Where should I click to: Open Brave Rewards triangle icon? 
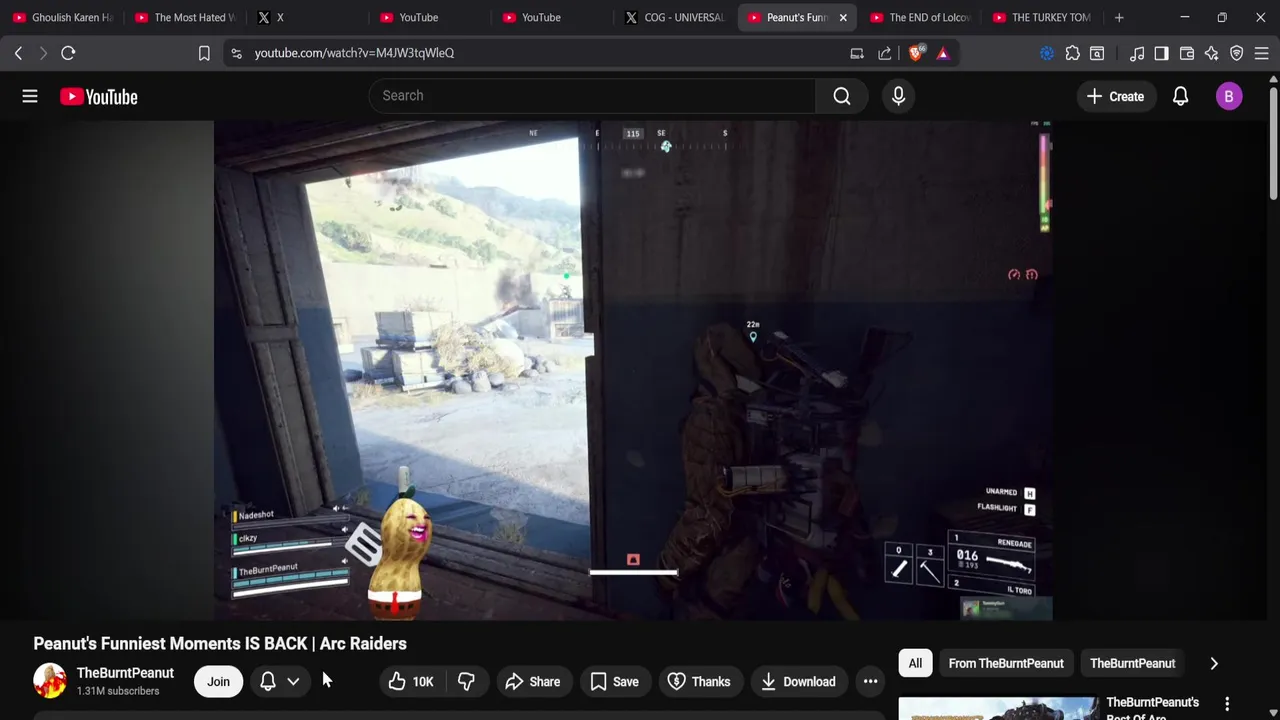pyautogui.click(x=943, y=53)
